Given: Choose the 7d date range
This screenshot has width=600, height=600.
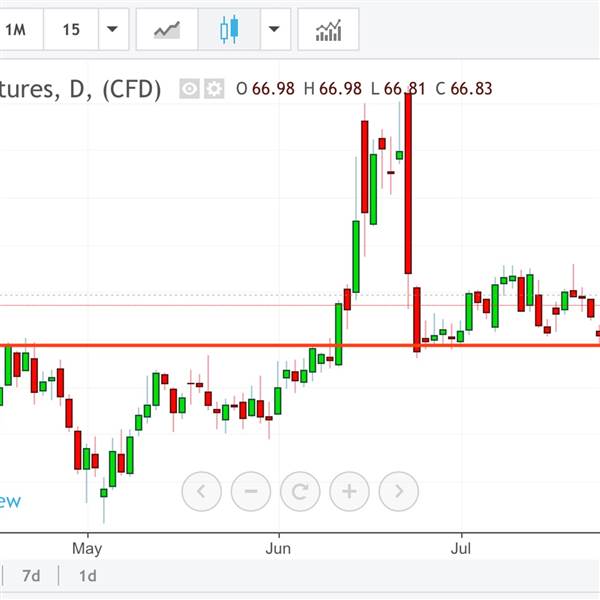Looking at the screenshot, I should tap(31, 576).
